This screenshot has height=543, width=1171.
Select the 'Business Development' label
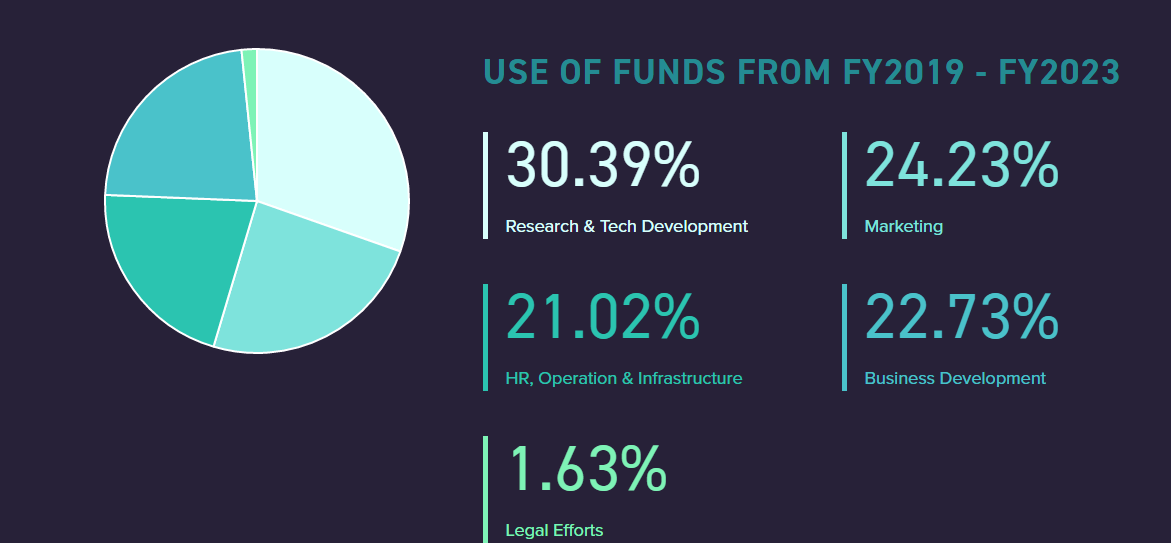click(x=955, y=378)
